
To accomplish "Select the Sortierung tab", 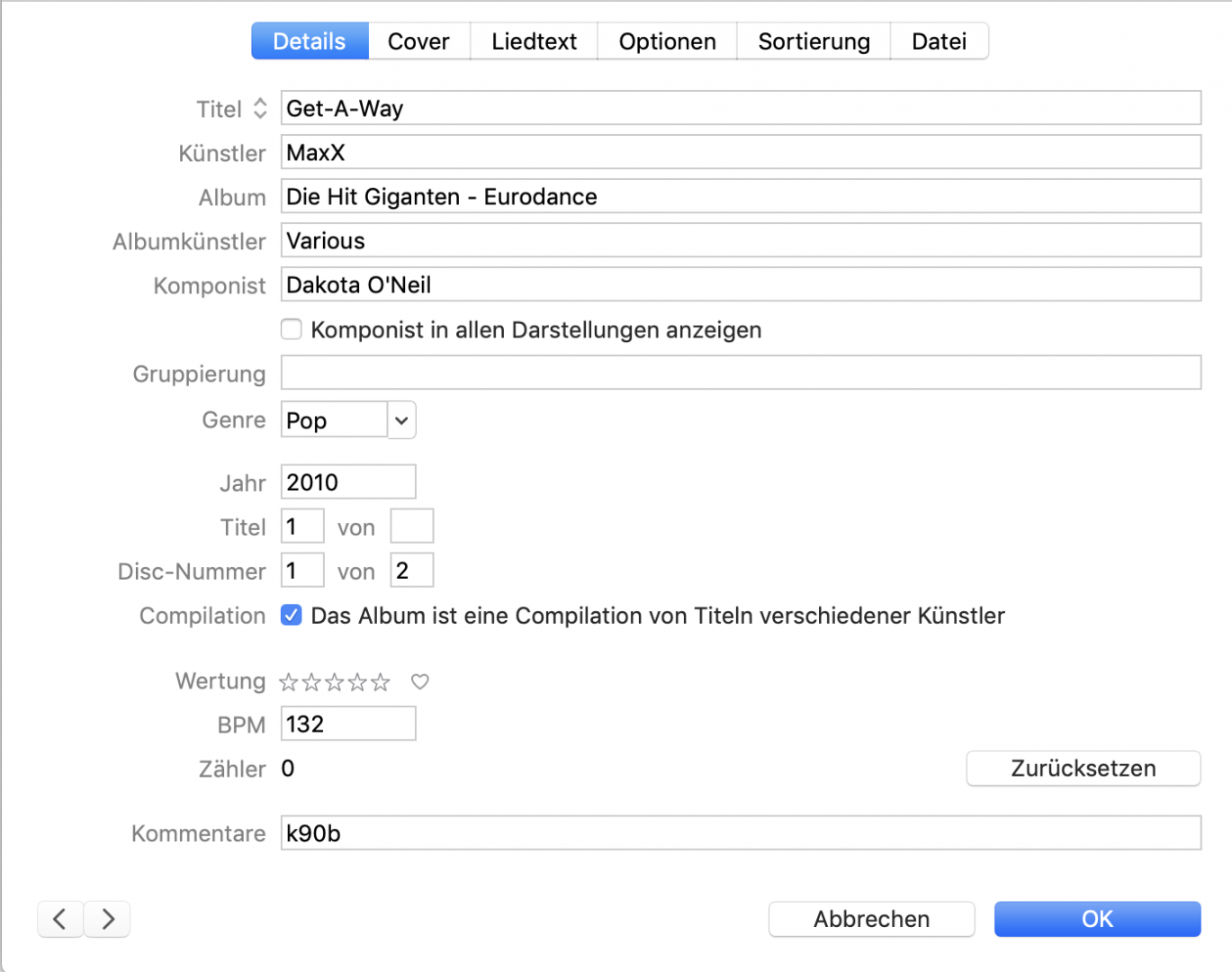I will [813, 40].
